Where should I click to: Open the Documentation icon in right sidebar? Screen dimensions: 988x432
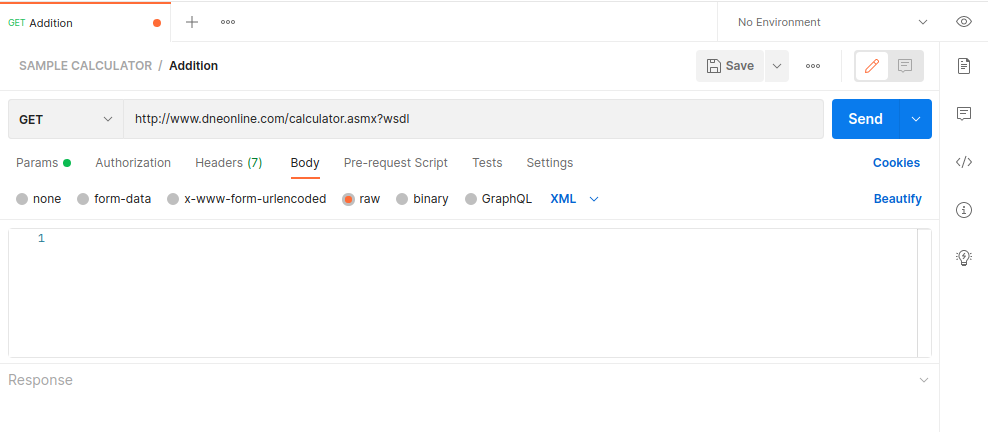963,66
